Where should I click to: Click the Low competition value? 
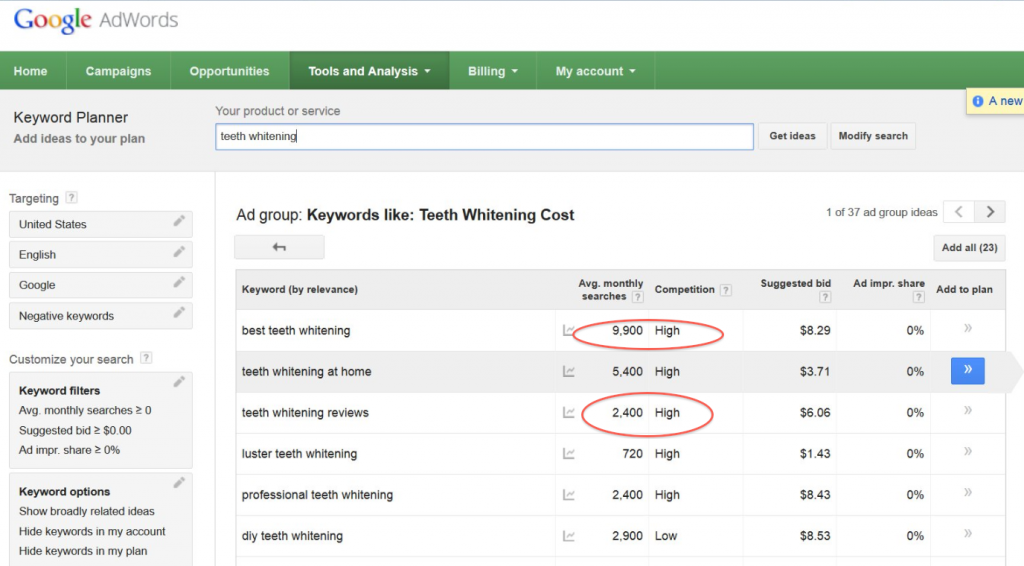click(665, 536)
